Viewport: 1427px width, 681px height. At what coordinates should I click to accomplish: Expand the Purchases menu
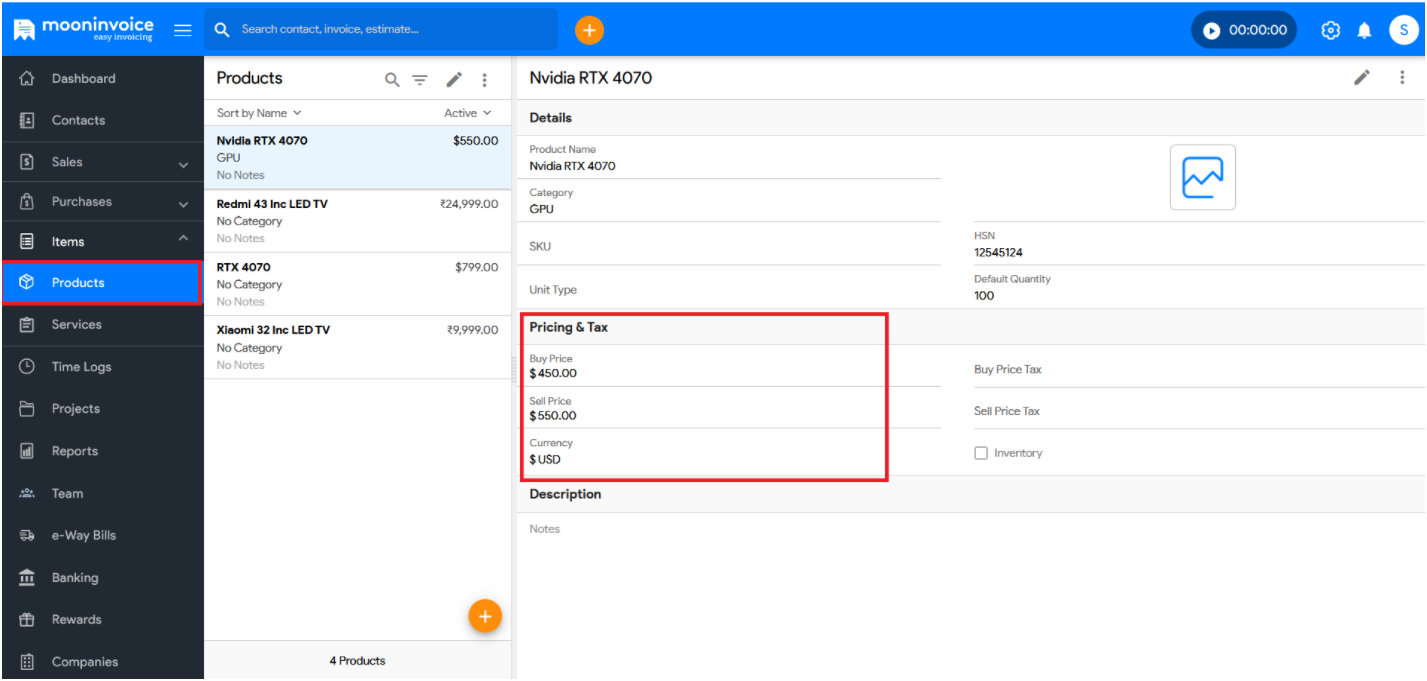pyautogui.click(x=102, y=202)
